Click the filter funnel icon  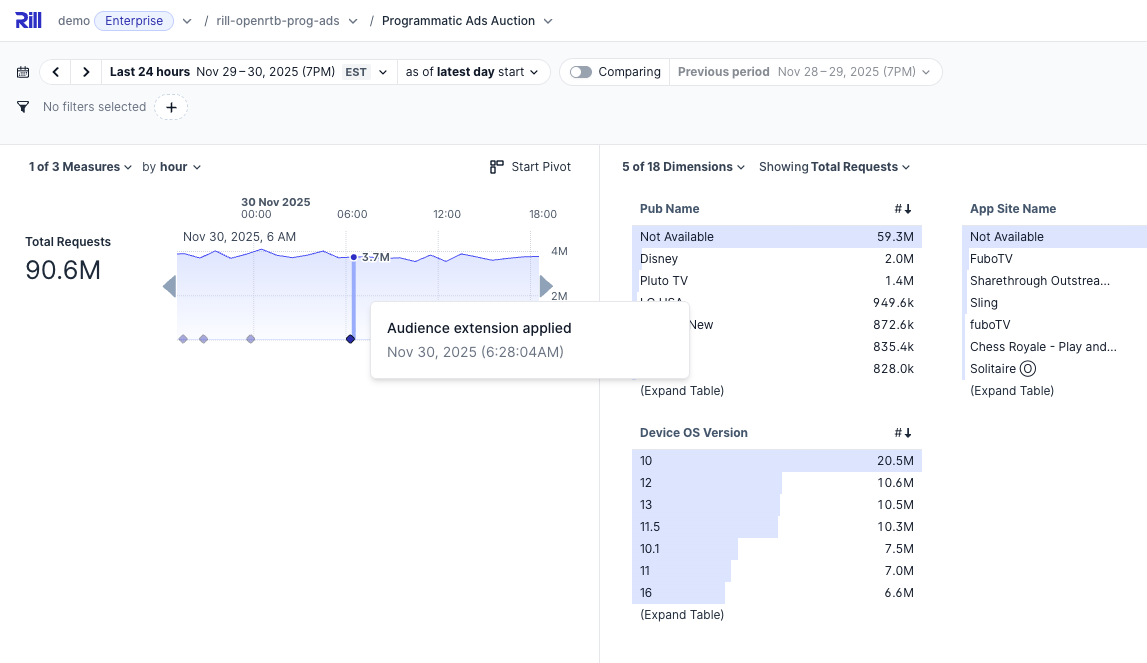tap(23, 107)
